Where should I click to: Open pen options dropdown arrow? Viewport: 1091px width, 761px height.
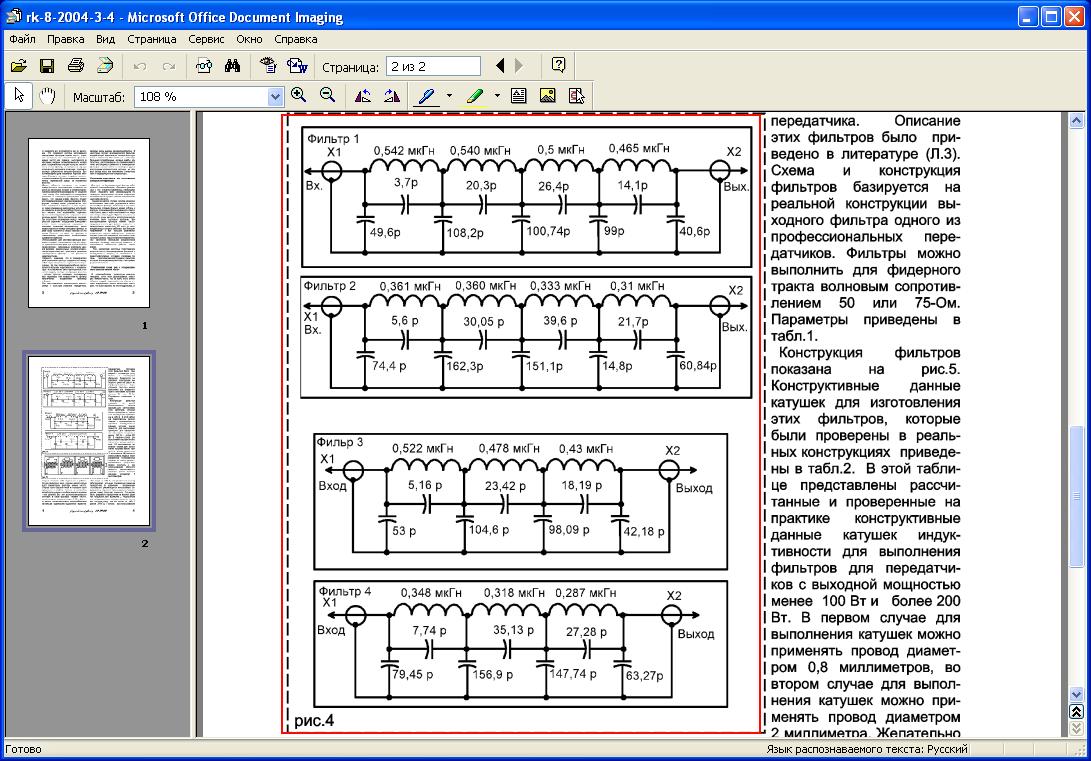449,96
